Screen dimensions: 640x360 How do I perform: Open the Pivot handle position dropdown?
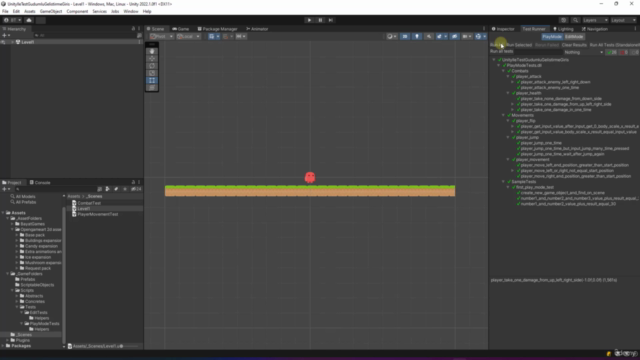click(162, 36)
